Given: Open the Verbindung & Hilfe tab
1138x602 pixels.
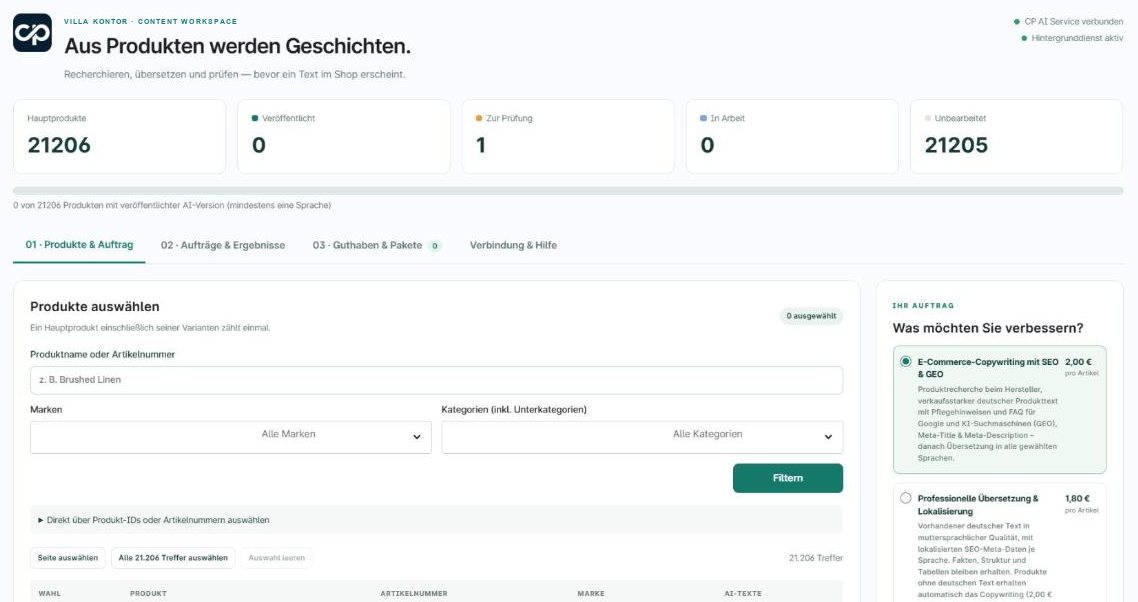Looking at the screenshot, I should pos(513,245).
